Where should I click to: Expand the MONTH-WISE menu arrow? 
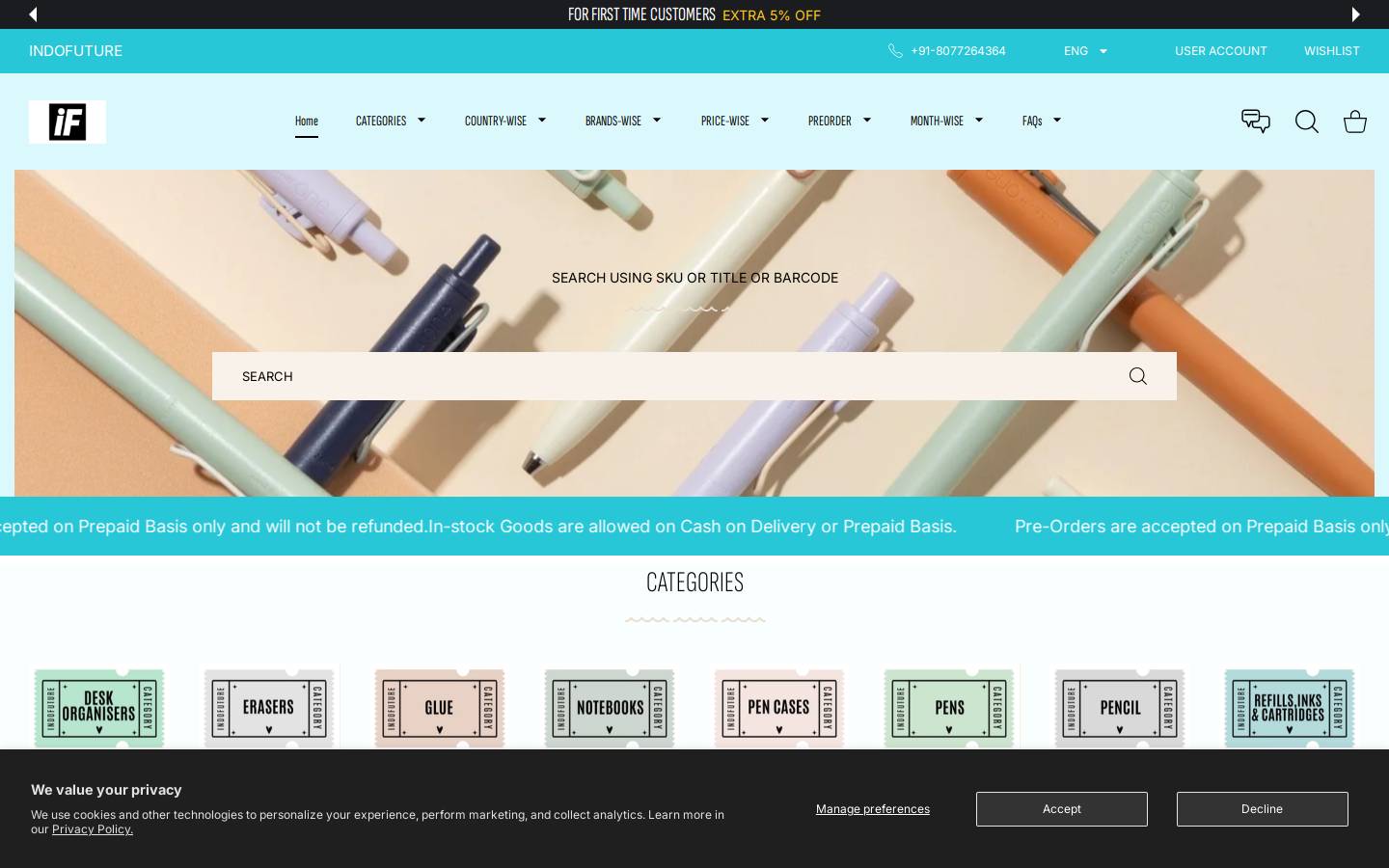(x=979, y=121)
